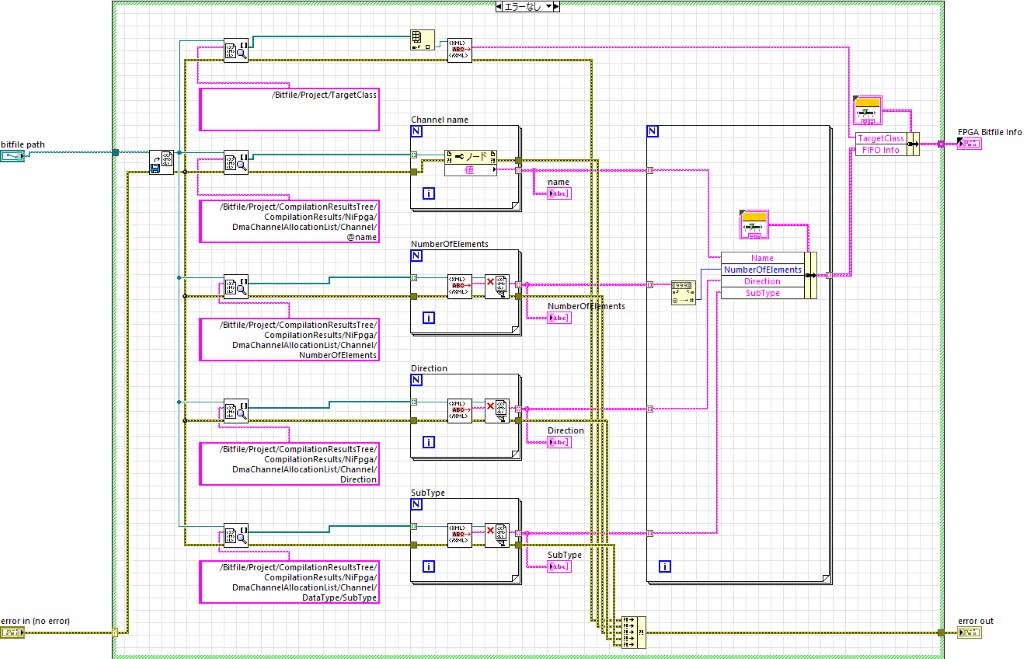Image resolution: width=1024 pixels, height=659 pixels.
Task: Click the XPath node for Channel @name
Action: 236,163
